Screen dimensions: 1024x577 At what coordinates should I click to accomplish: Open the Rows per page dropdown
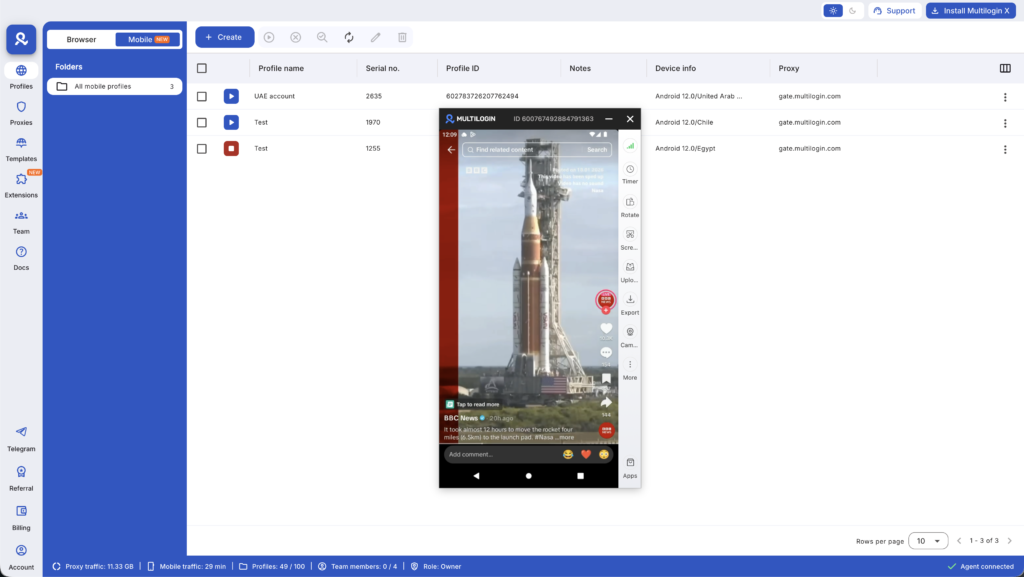(x=927, y=540)
